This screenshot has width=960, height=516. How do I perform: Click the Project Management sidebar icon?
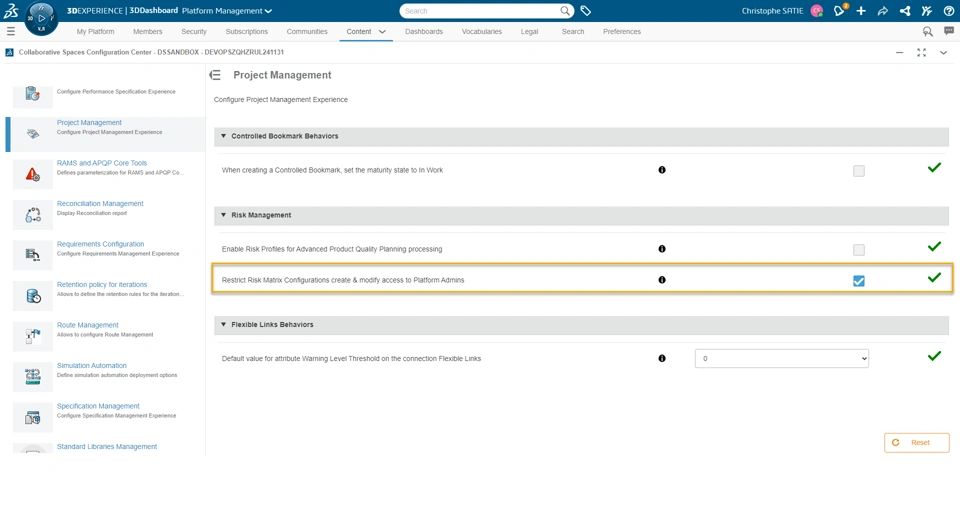32,134
